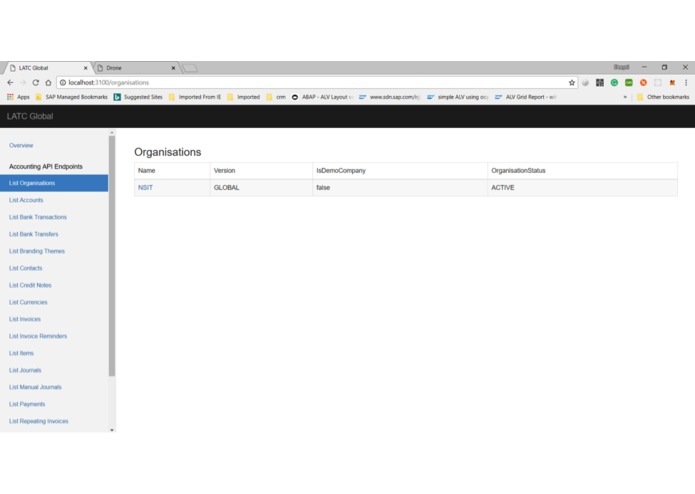
Task: Select List Organisations in sidebar
Action: tap(54, 183)
